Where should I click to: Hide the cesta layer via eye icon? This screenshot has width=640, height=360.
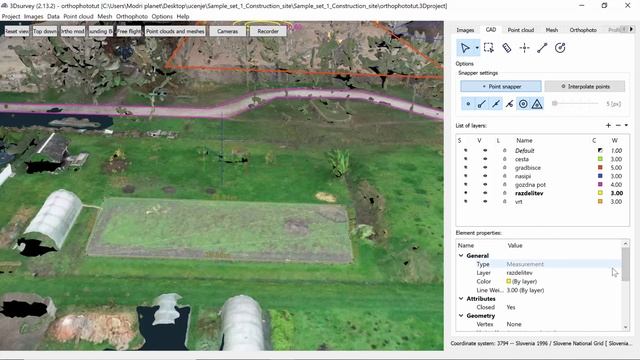coord(485,159)
